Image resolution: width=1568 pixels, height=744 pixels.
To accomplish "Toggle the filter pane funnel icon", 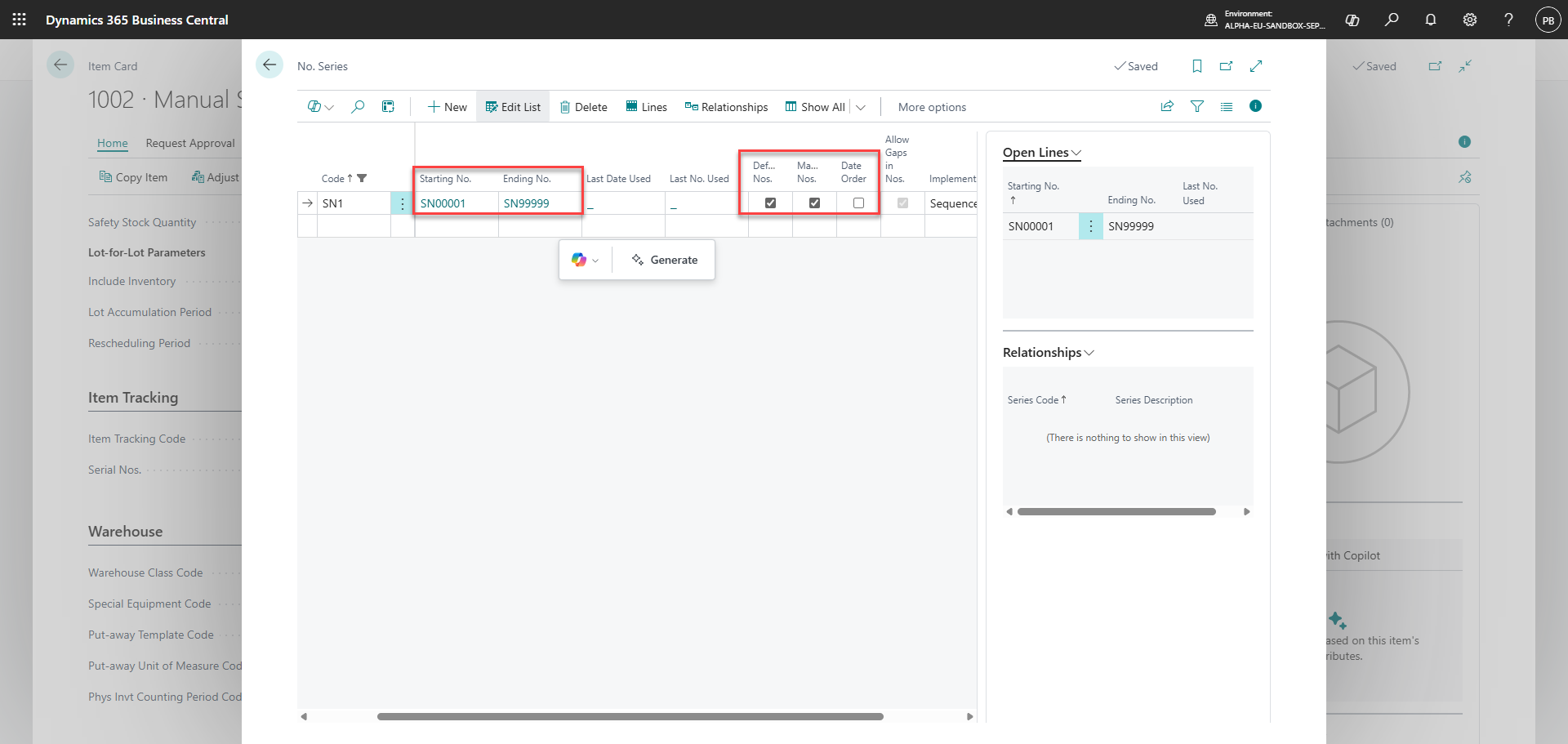I will tap(1197, 106).
